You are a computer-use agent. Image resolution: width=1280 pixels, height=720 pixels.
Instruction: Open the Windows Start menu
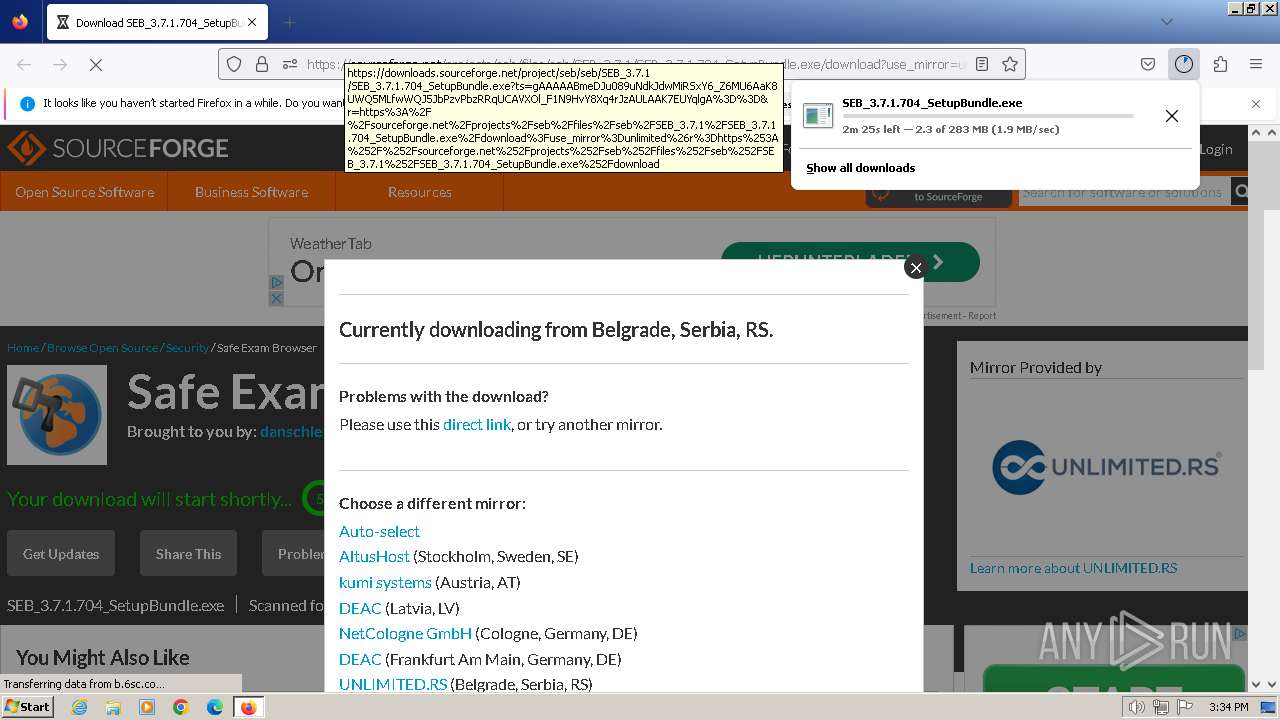tap(28, 707)
